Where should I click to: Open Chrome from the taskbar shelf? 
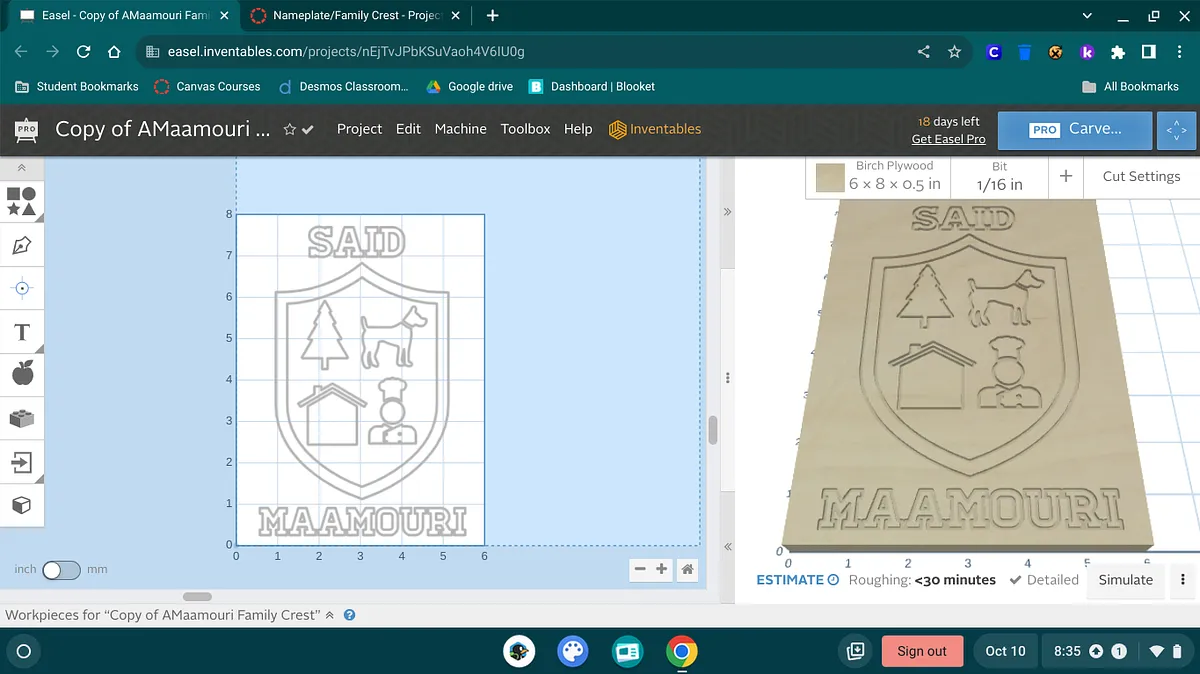coord(682,651)
